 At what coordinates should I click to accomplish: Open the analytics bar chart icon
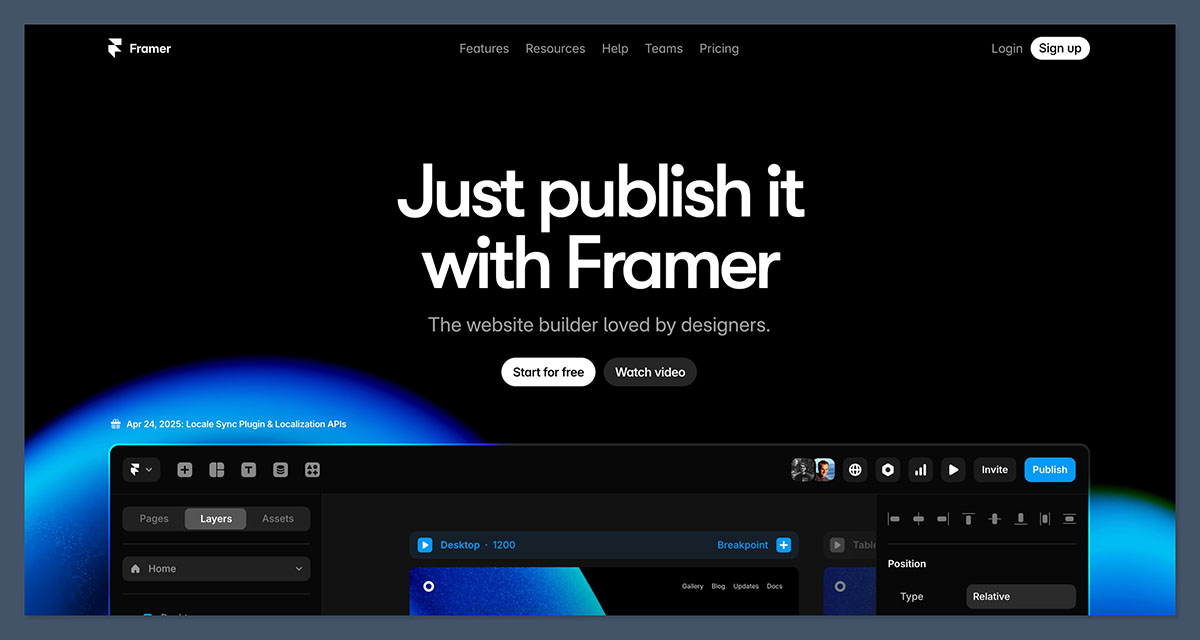921,470
